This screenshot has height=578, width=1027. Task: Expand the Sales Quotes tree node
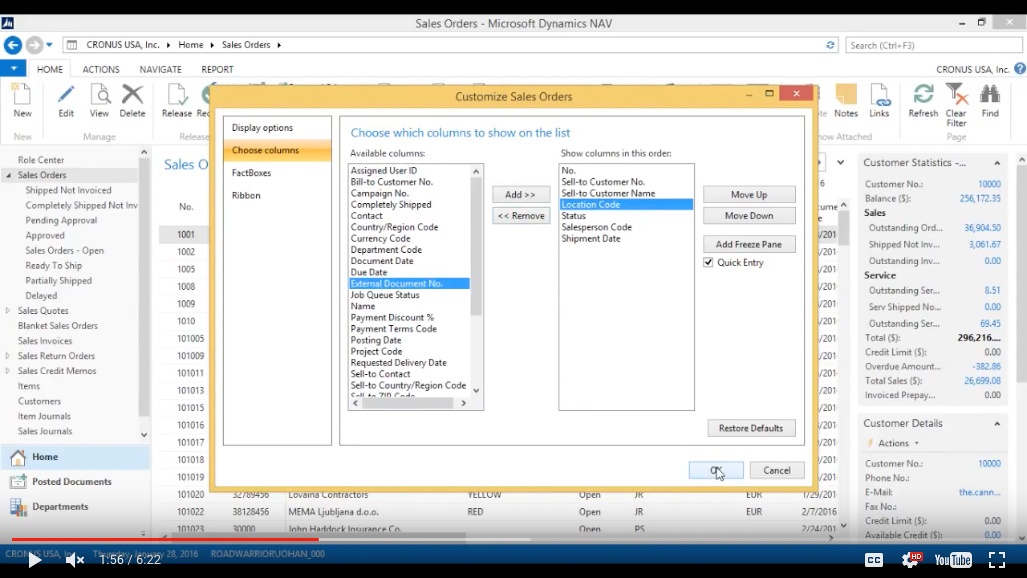click(8, 311)
